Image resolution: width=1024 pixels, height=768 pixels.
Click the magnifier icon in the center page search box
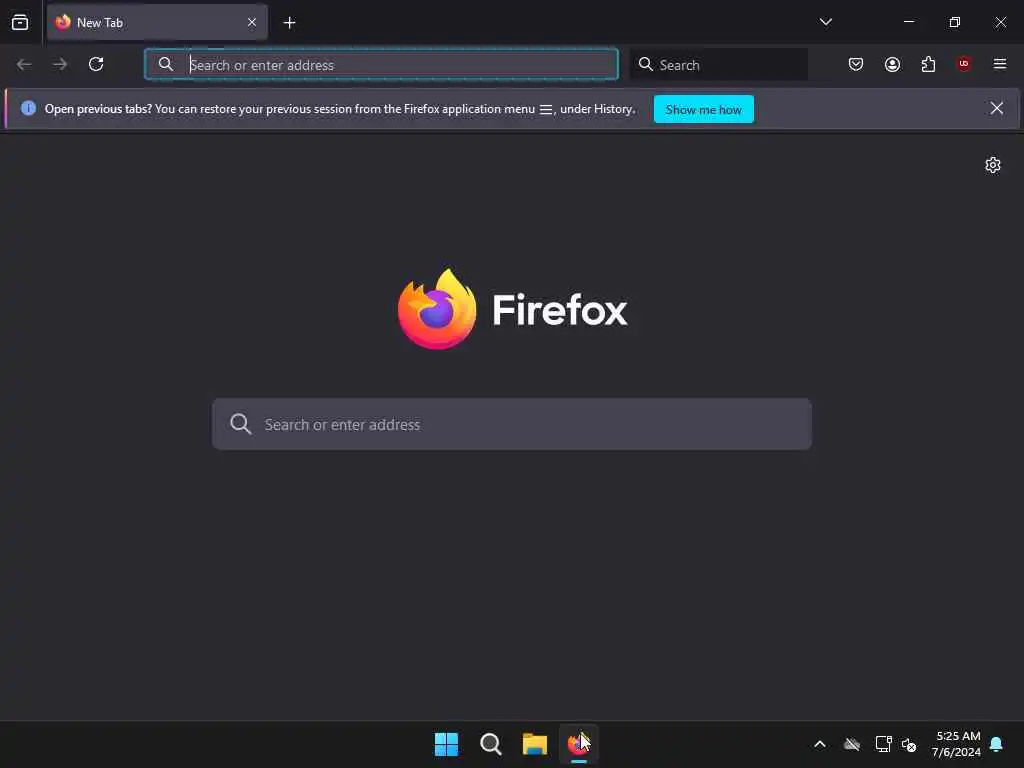point(240,424)
